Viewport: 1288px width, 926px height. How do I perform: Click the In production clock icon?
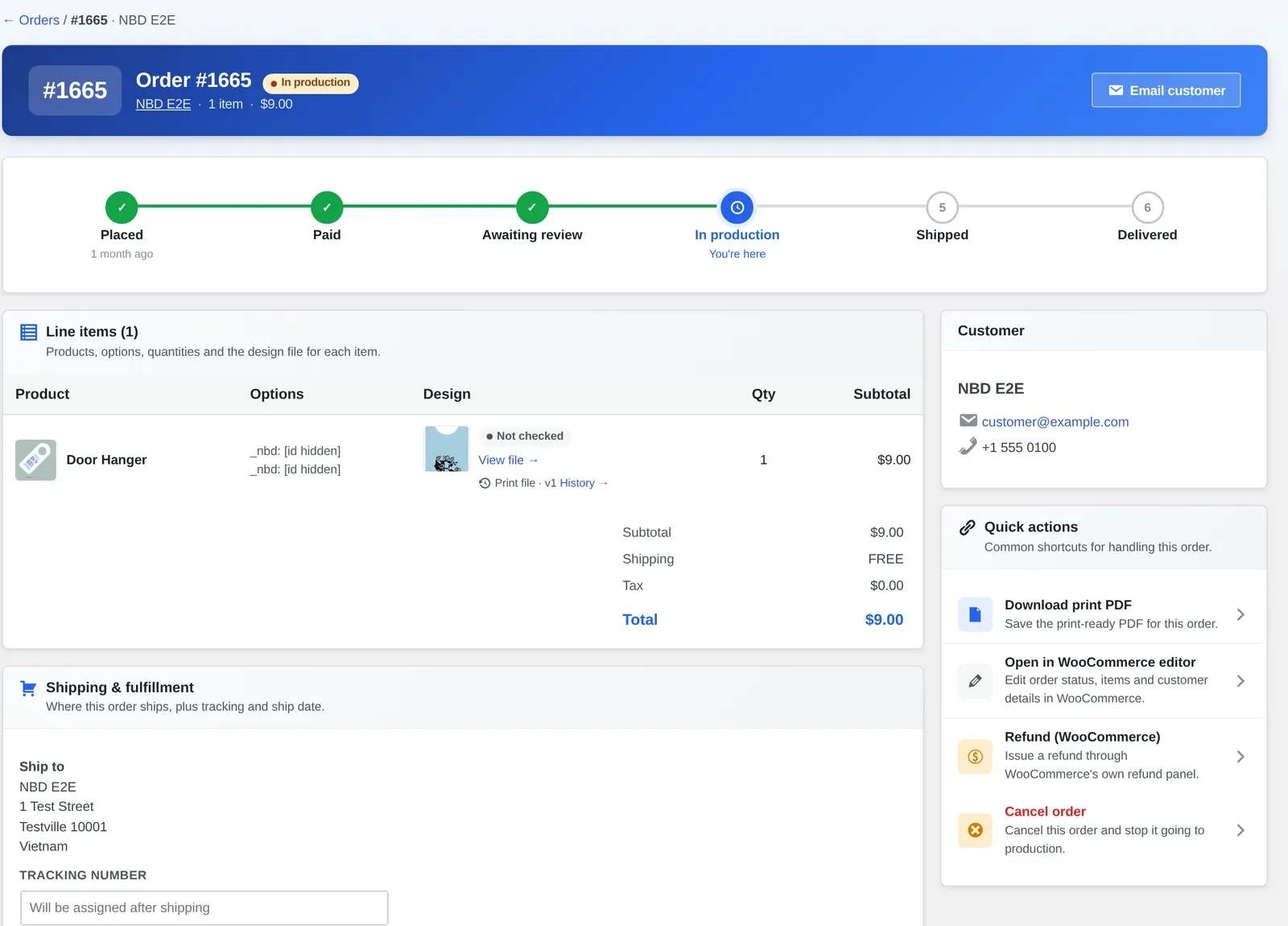coord(737,207)
